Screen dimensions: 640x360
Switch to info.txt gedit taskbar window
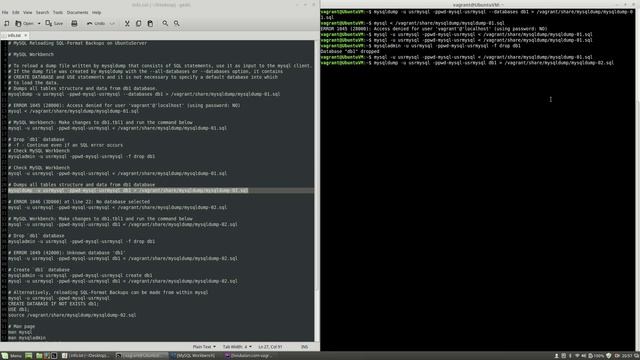(86, 356)
